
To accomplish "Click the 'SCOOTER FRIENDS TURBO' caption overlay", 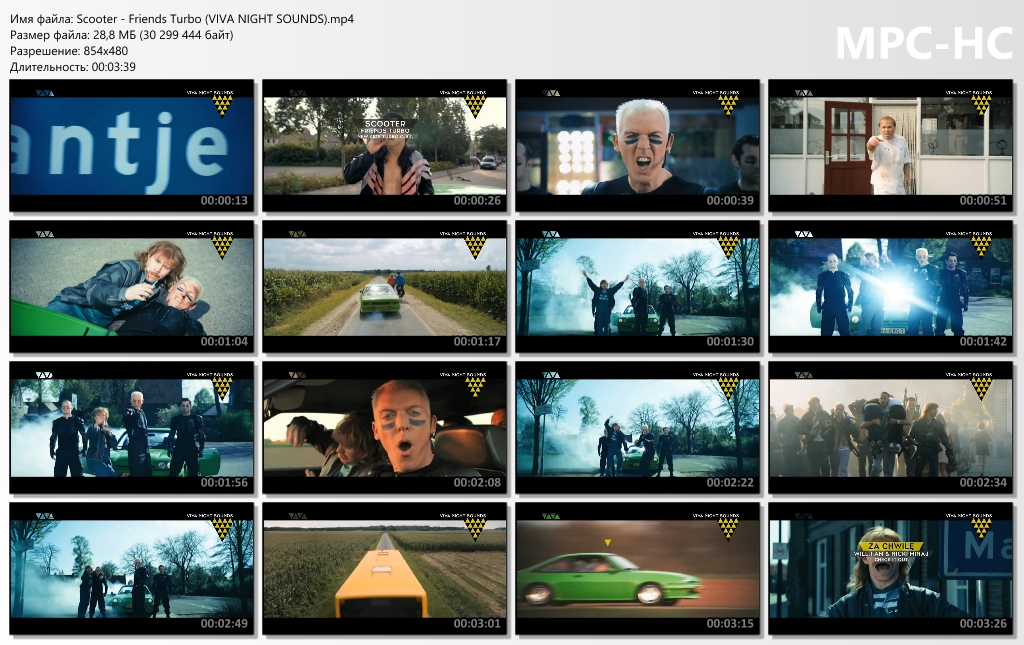I will tap(385, 127).
